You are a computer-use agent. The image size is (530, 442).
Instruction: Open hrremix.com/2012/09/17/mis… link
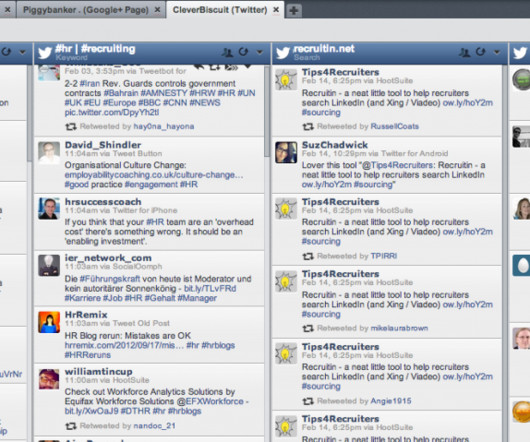tap(123, 345)
